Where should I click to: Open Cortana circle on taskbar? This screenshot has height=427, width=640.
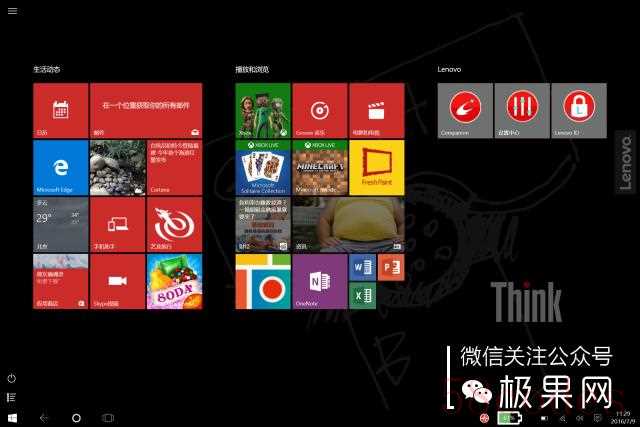(76, 418)
